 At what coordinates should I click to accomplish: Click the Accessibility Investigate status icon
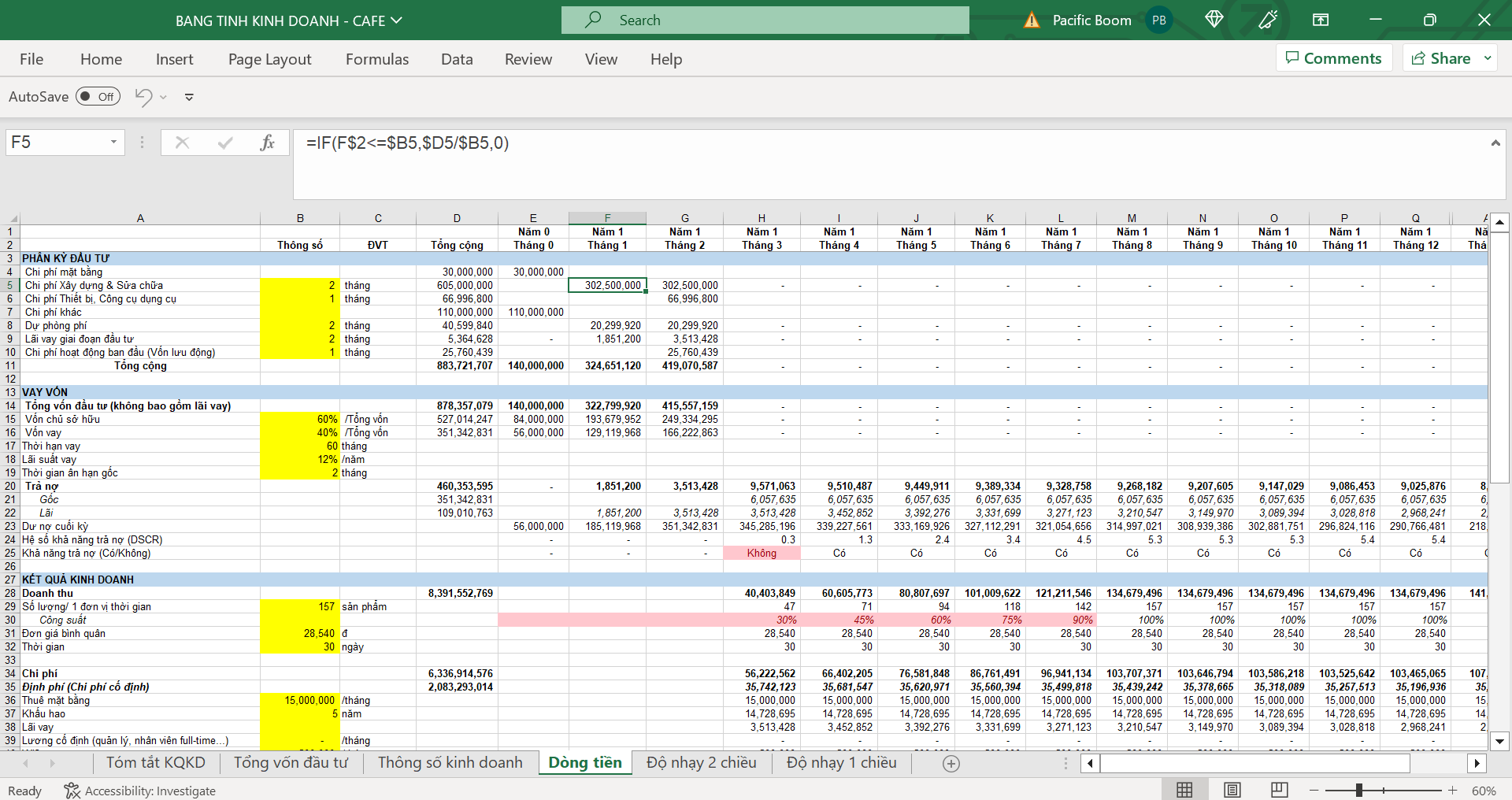point(72,791)
